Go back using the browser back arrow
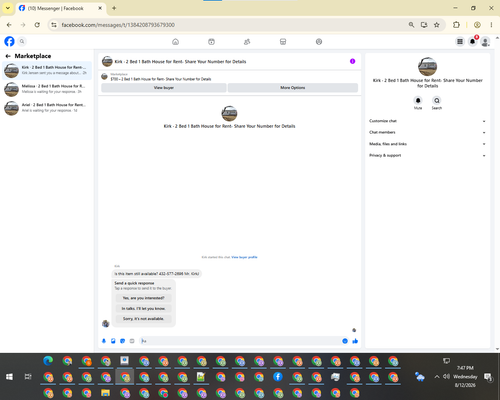 click(9, 25)
